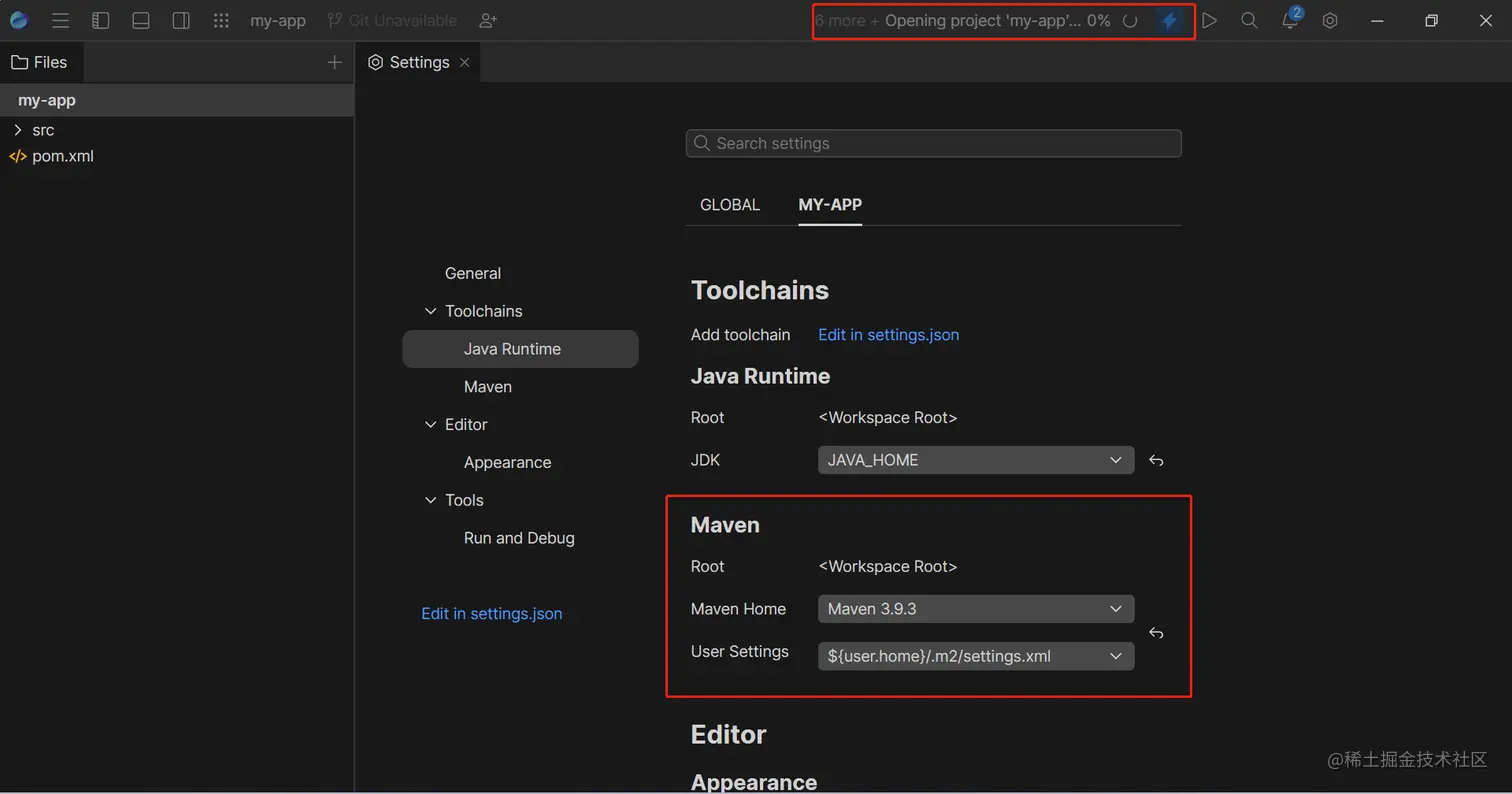Screen dimensions: 1512x794
Task: Click Edit in settings.json under navigation list
Action: (492, 614)
